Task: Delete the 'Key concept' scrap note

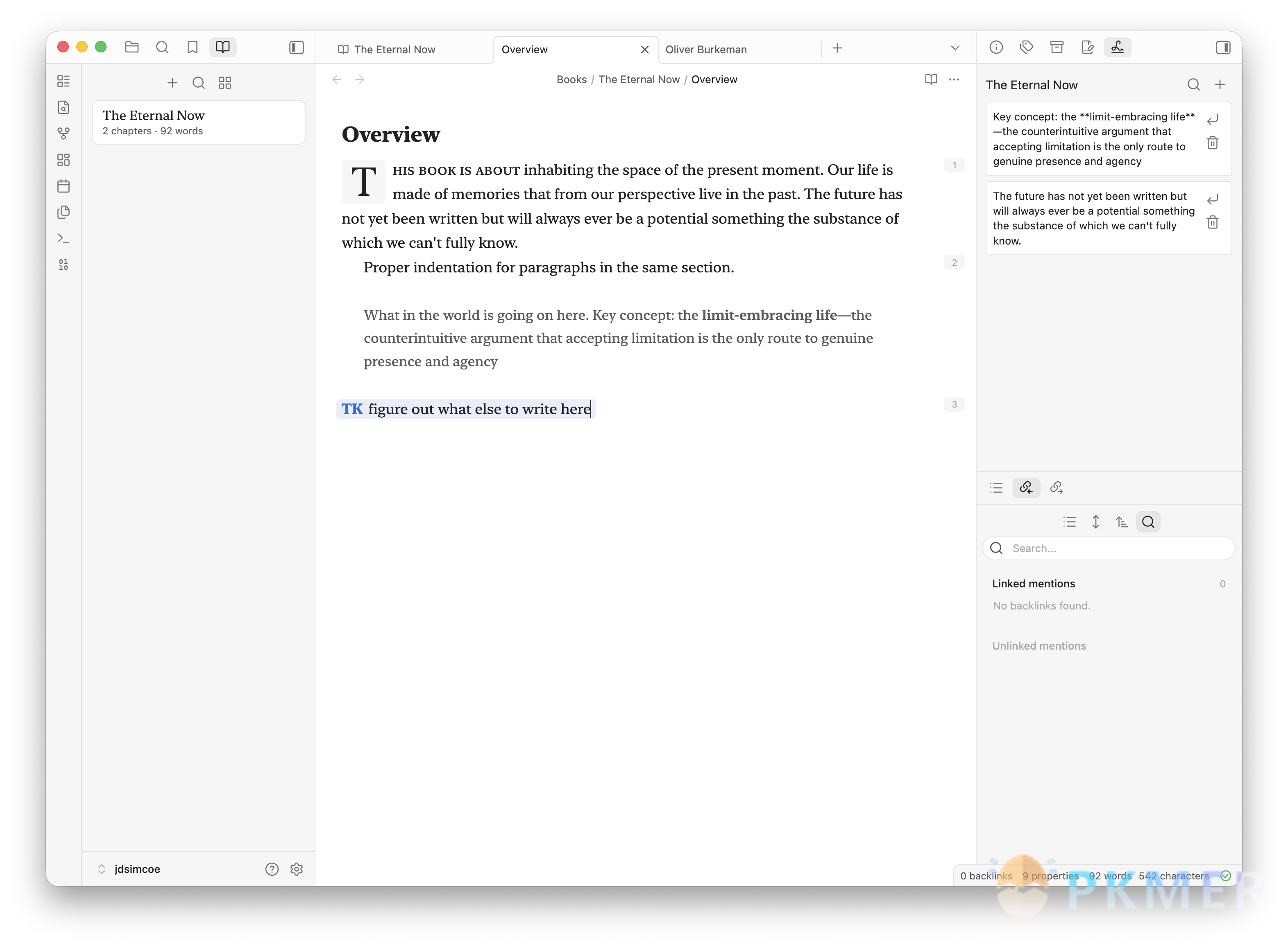Action: coord(1212,143)
